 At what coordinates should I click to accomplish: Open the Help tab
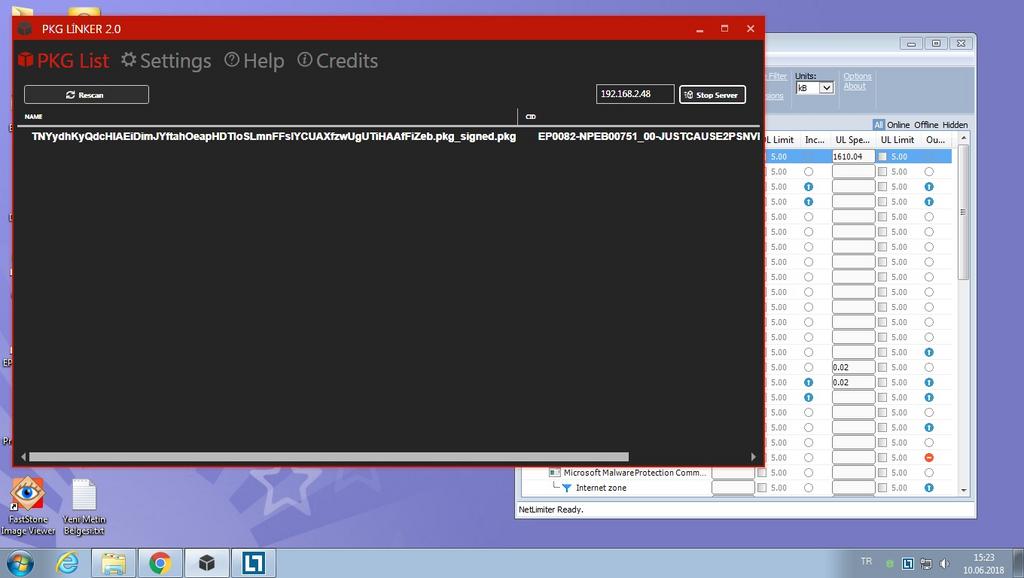pos(254,61)
